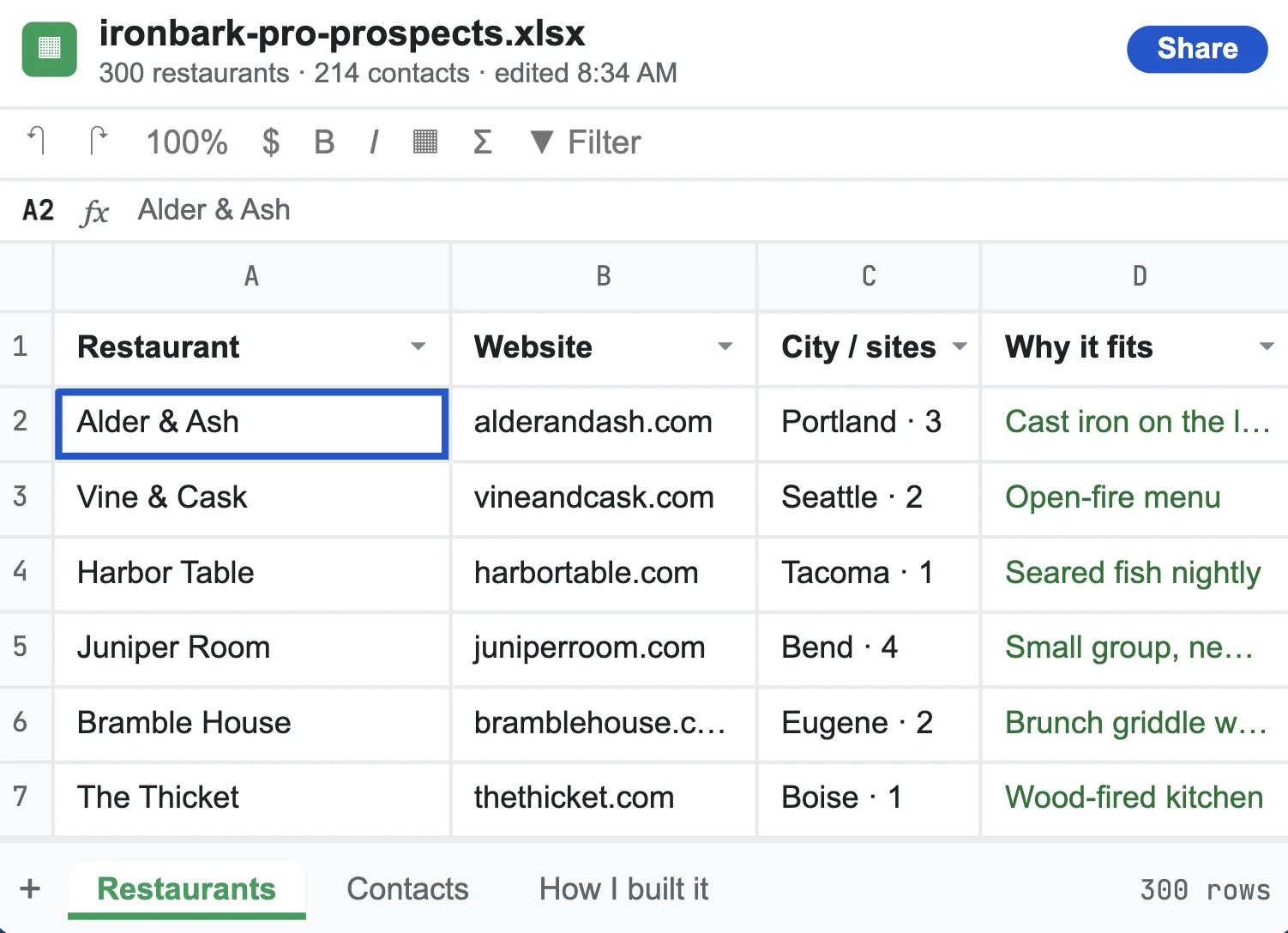Add a new sheet with plus icon
Screen dimensions: 1288x933
(x=30, y=888)
